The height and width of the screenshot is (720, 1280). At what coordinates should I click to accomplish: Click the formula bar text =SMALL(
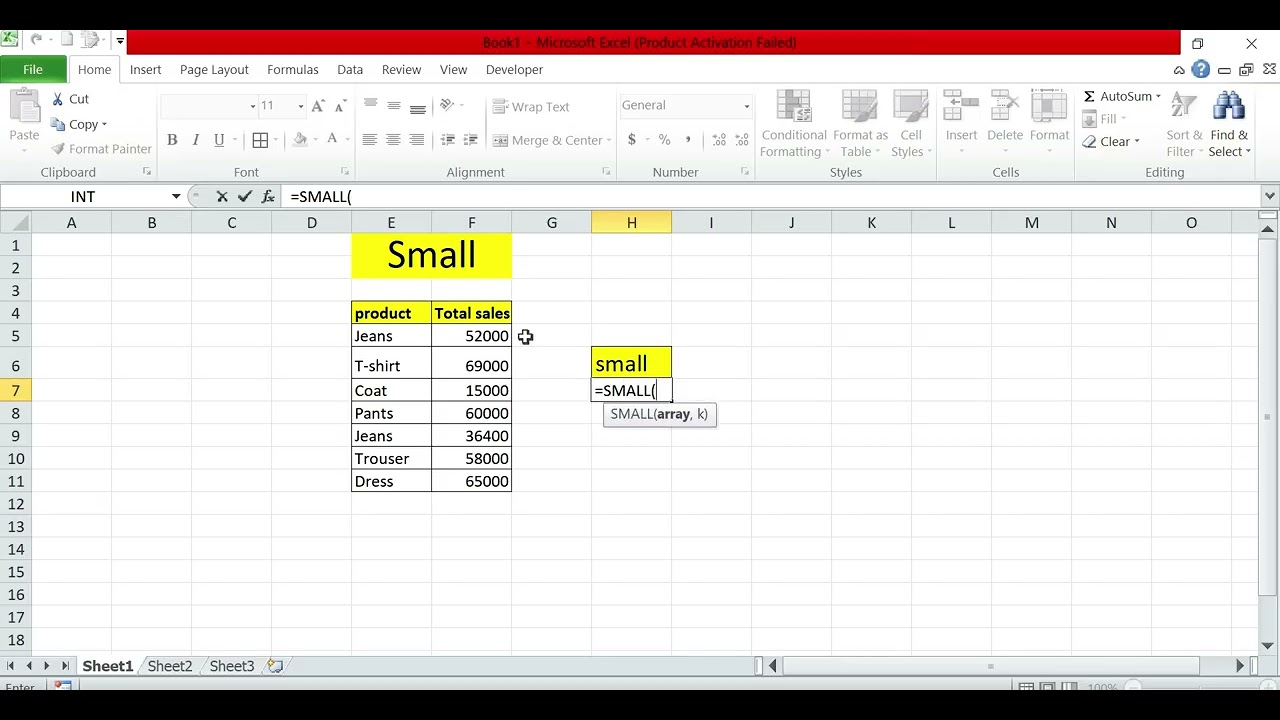pyautogui.click(x=321, y=197)
